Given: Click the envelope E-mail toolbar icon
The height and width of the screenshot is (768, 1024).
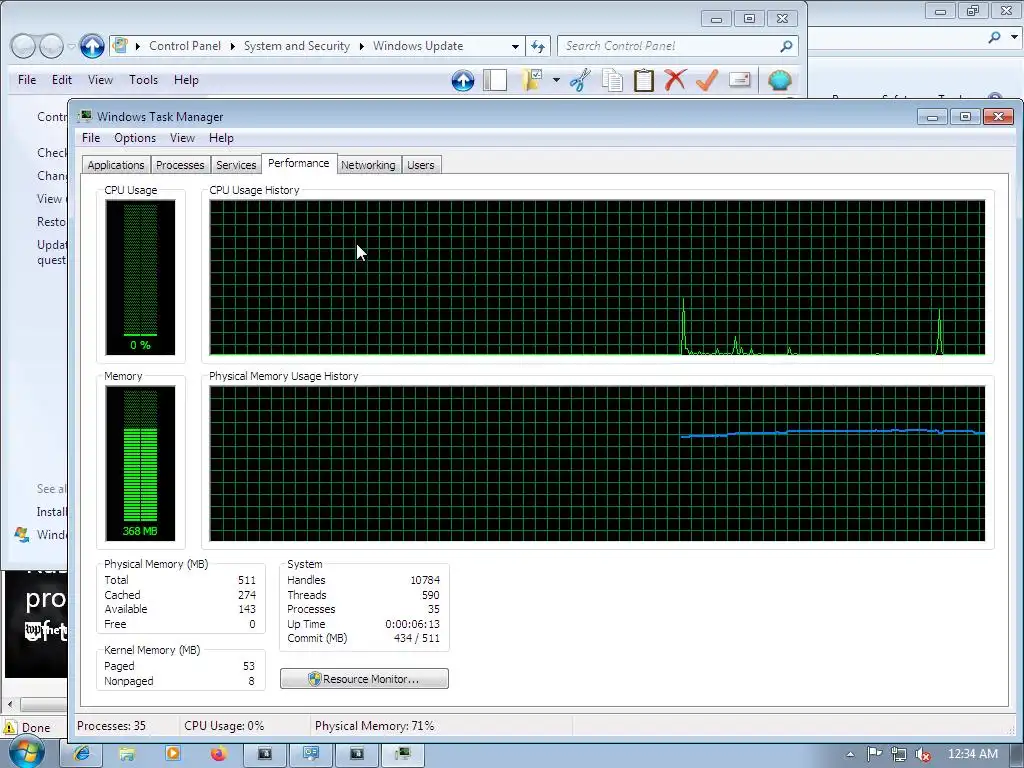Looking at the screenshot, I should pos(739,80).
